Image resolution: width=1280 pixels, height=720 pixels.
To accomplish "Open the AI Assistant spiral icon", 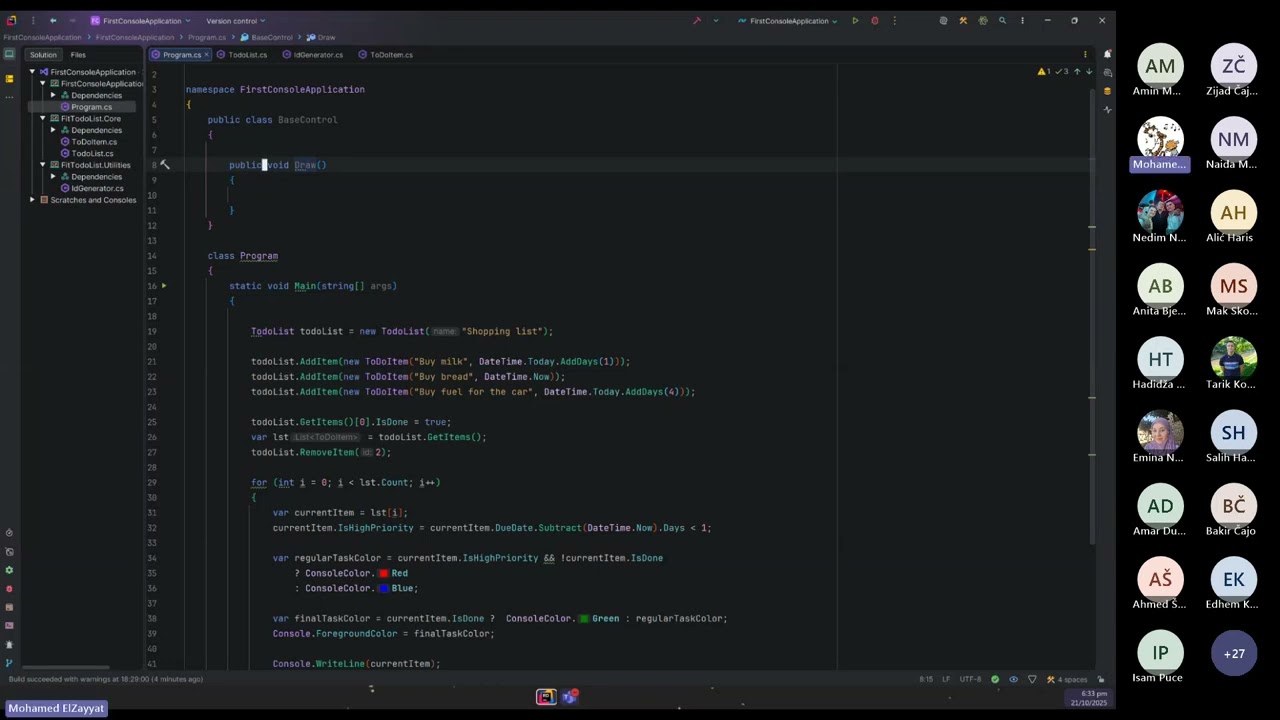I will coord(943,21).
